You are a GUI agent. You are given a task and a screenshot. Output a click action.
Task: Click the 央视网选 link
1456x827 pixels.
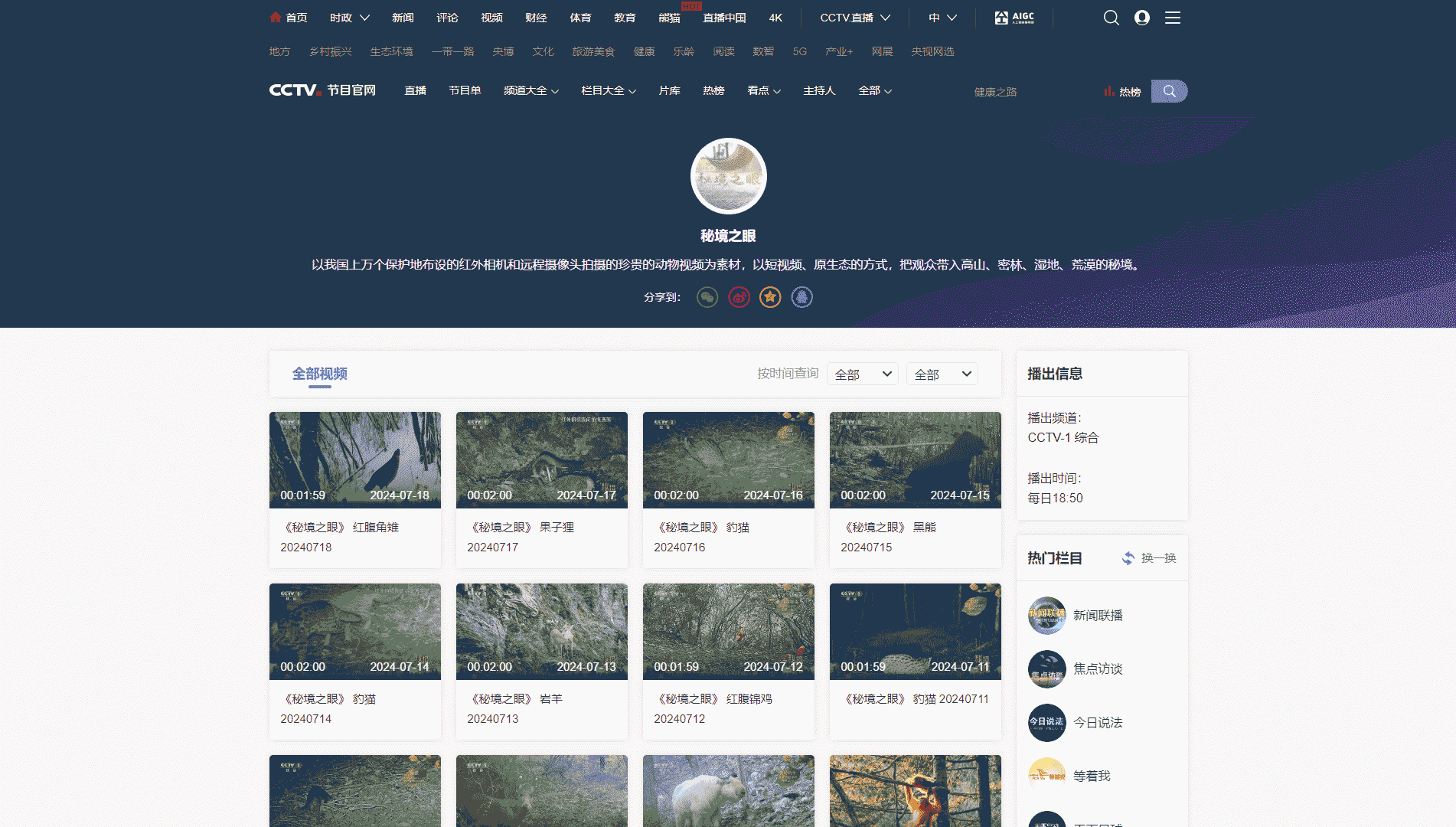[x=932, y=51]
